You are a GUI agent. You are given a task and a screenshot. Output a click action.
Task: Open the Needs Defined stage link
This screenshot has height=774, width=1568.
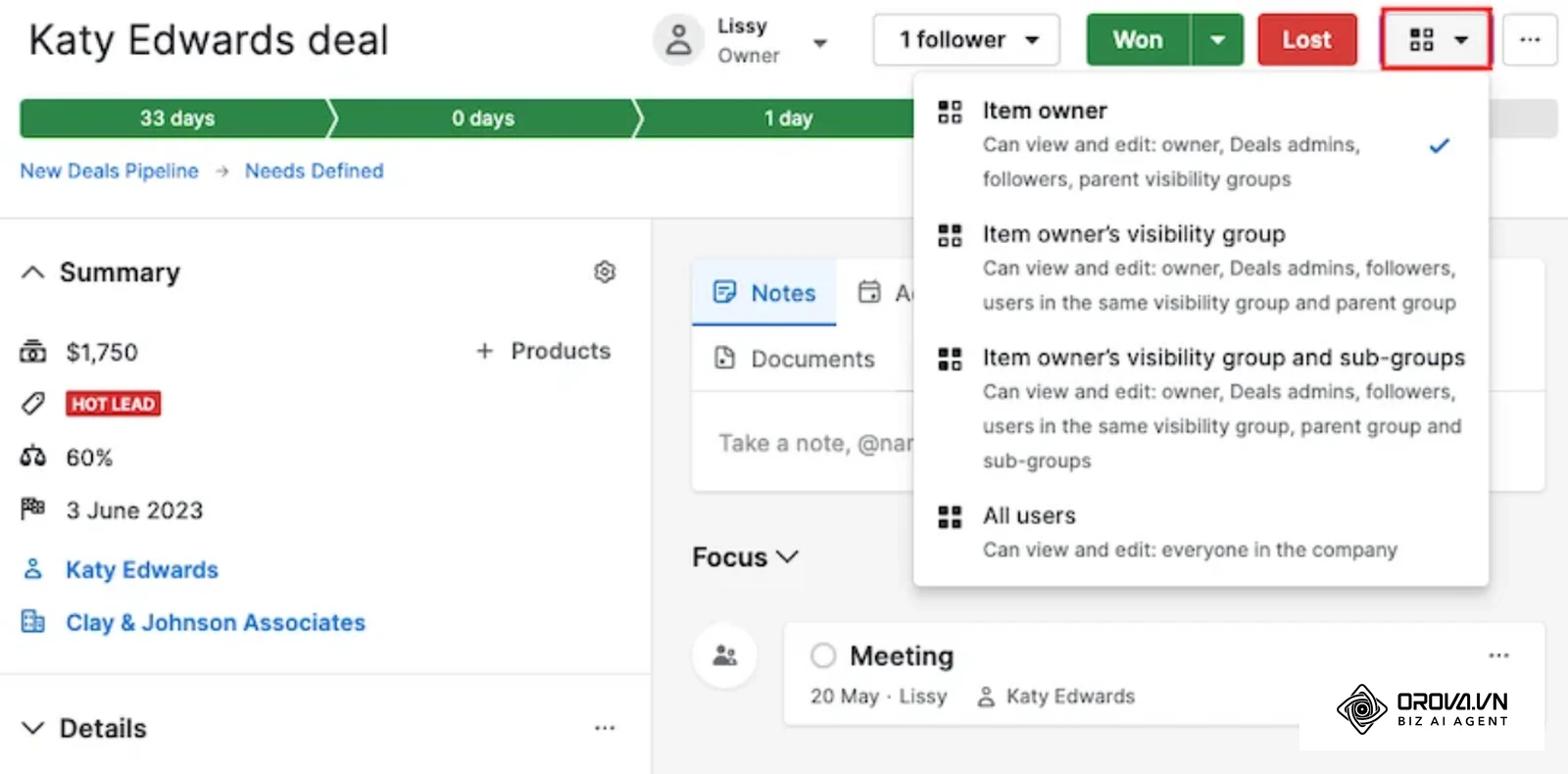click(x=314, y=170)
